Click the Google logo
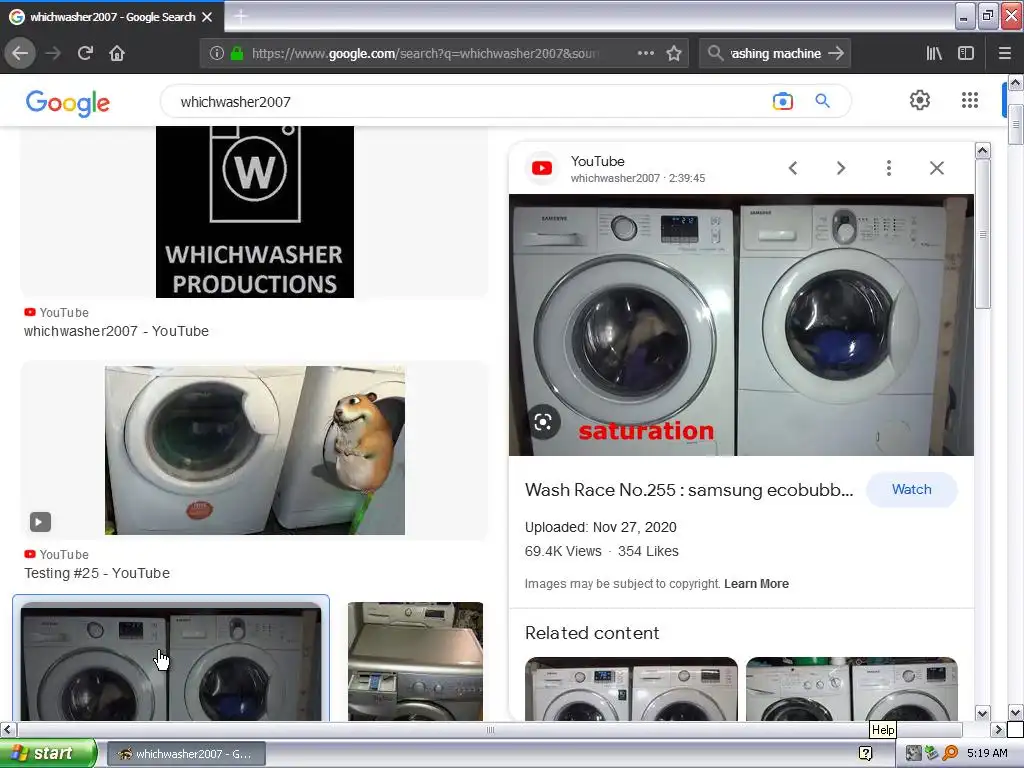This screenshot has height=768, width=1024. (68, 103)
